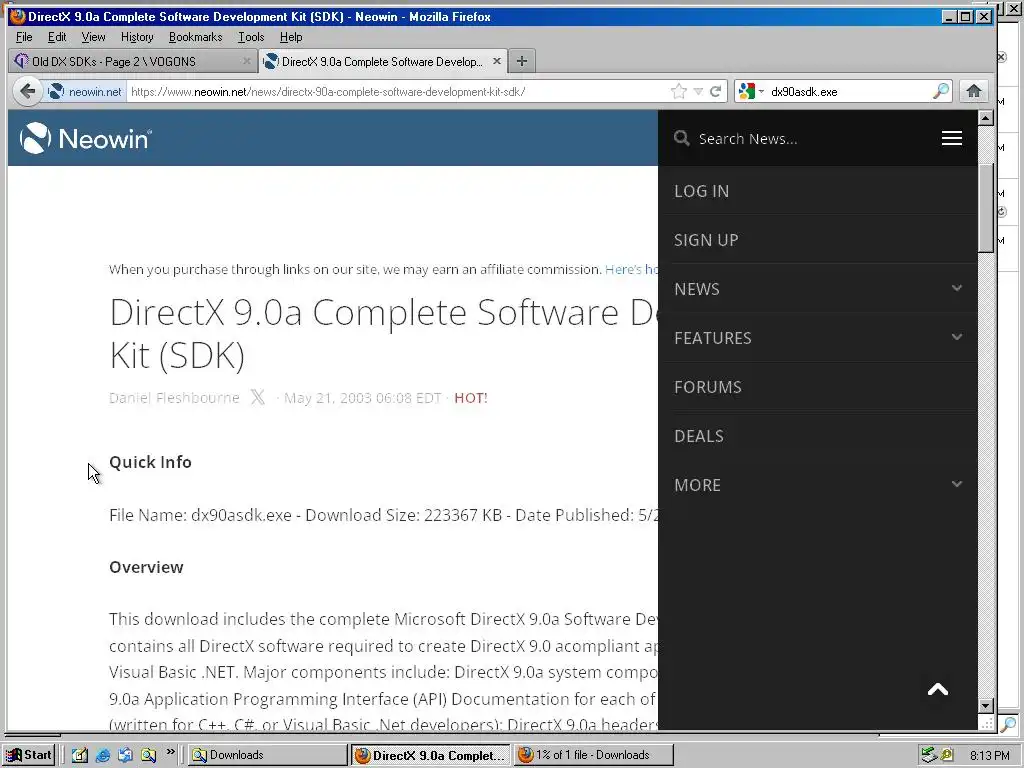Click the SIGN UP link
The width and height of the screenshot is (1024, 768).
(706, 240)
